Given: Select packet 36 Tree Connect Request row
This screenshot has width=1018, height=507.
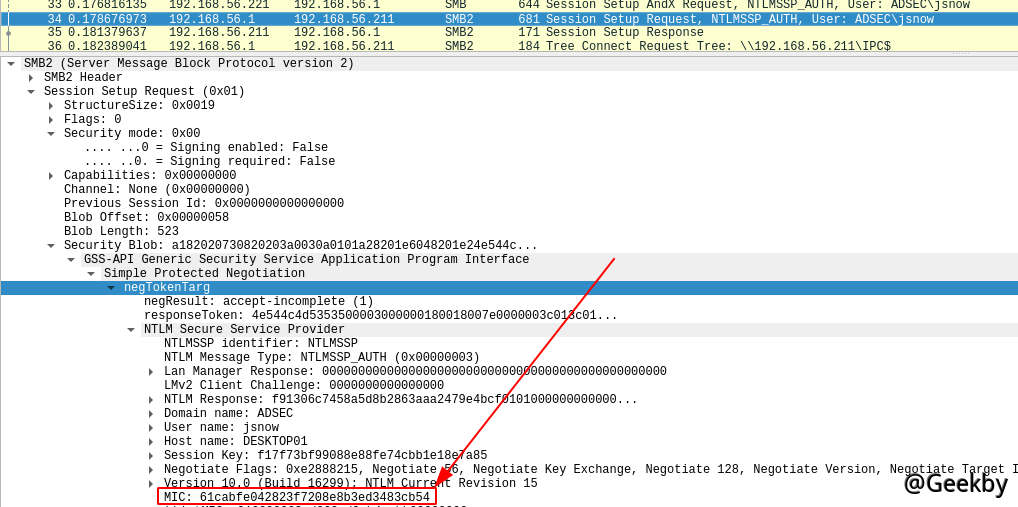Looking at the screenshot, I should coord(400,47).
